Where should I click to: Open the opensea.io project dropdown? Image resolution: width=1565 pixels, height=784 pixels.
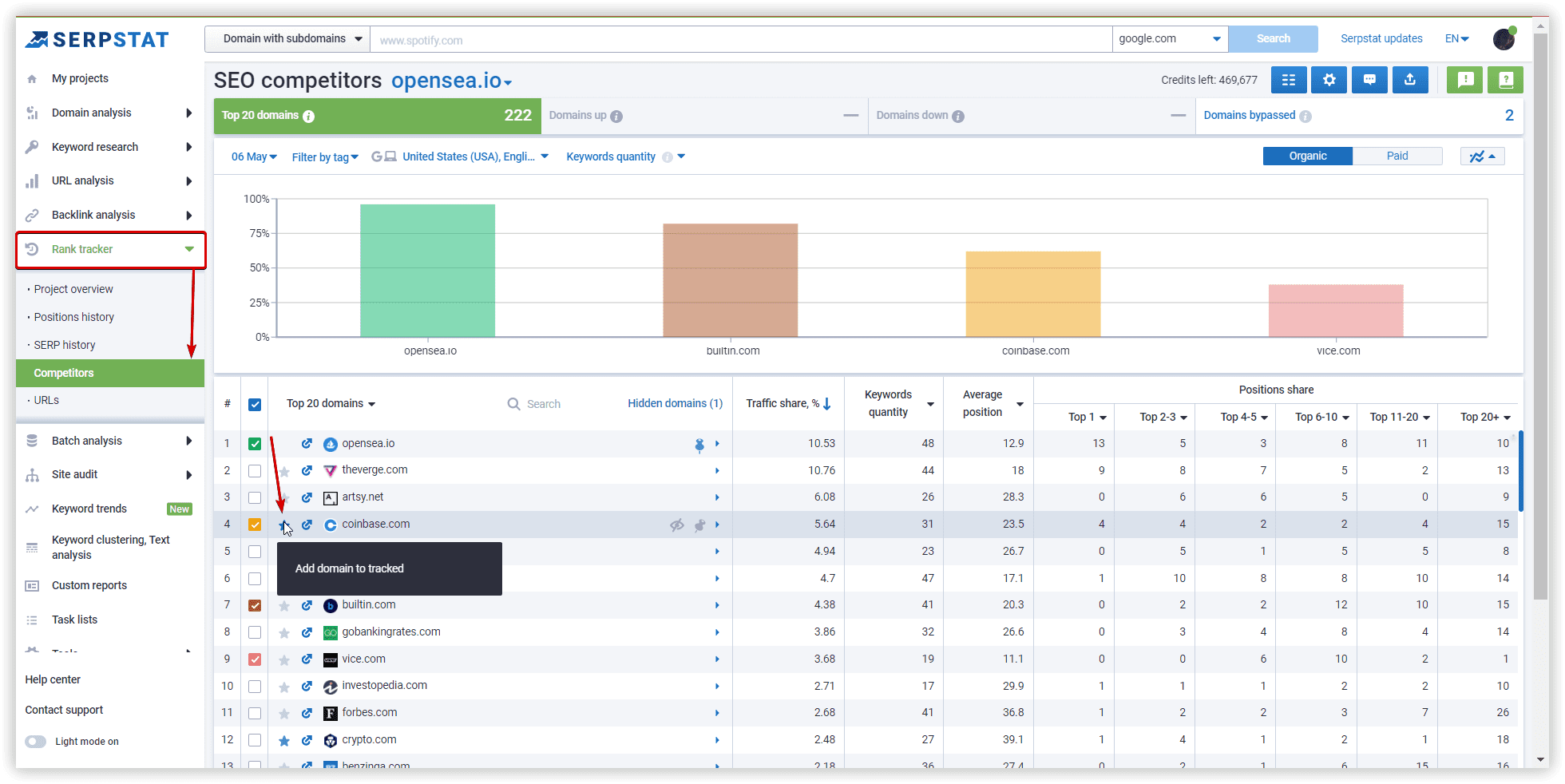pyautogui.click(x=451, y=81)
